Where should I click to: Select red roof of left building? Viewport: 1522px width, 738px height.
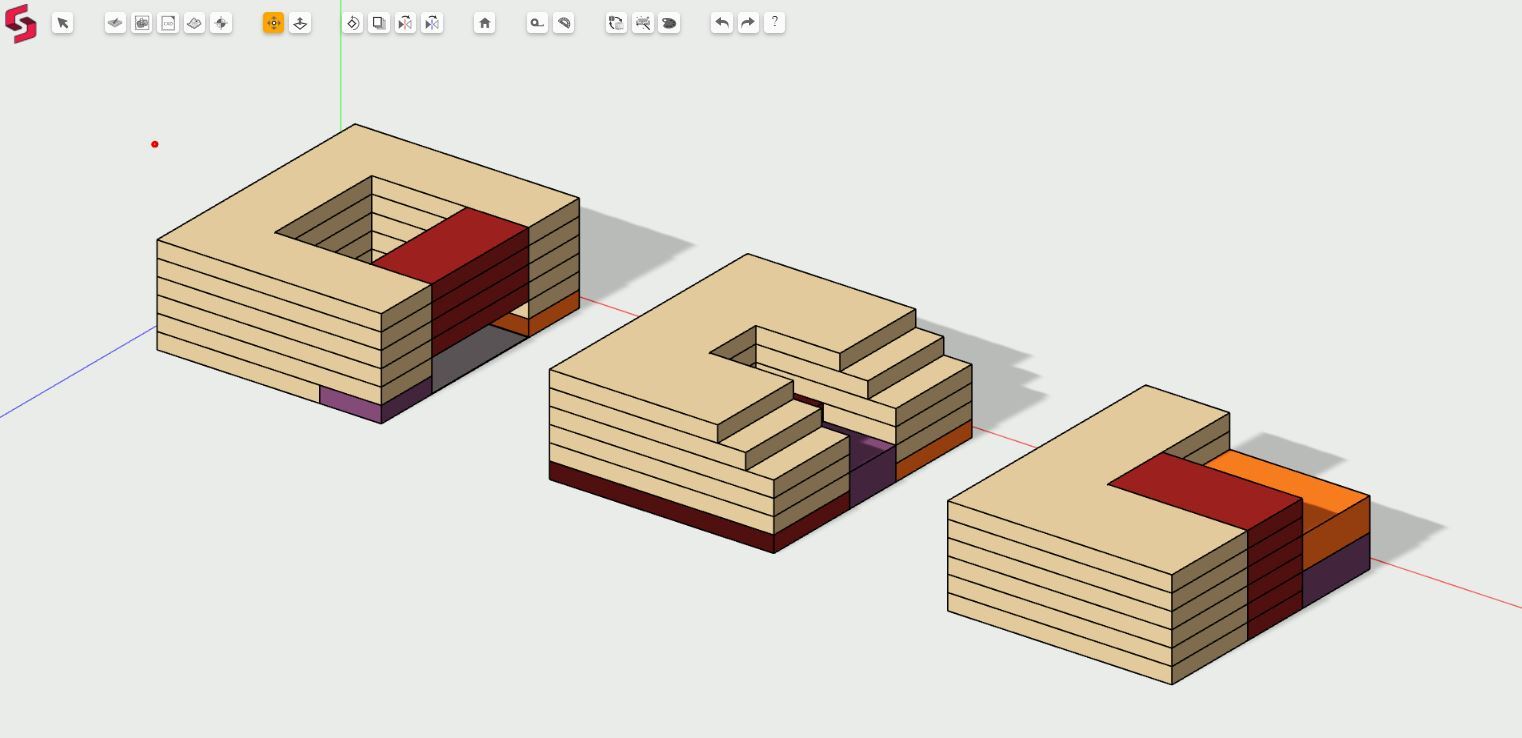coord(450,246)
